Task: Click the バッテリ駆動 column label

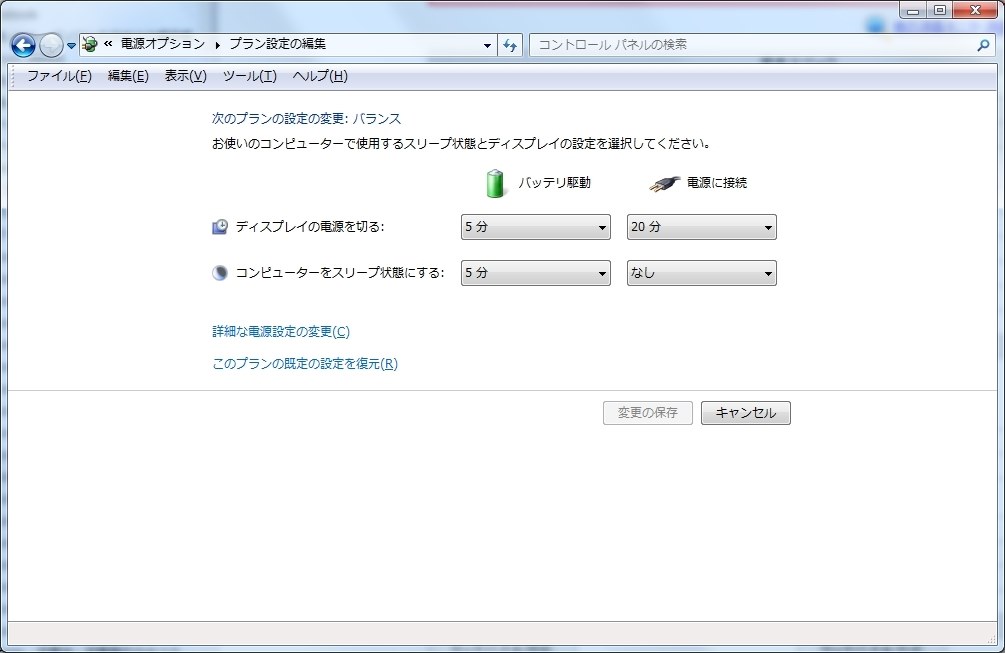Action: pos(554,183)
